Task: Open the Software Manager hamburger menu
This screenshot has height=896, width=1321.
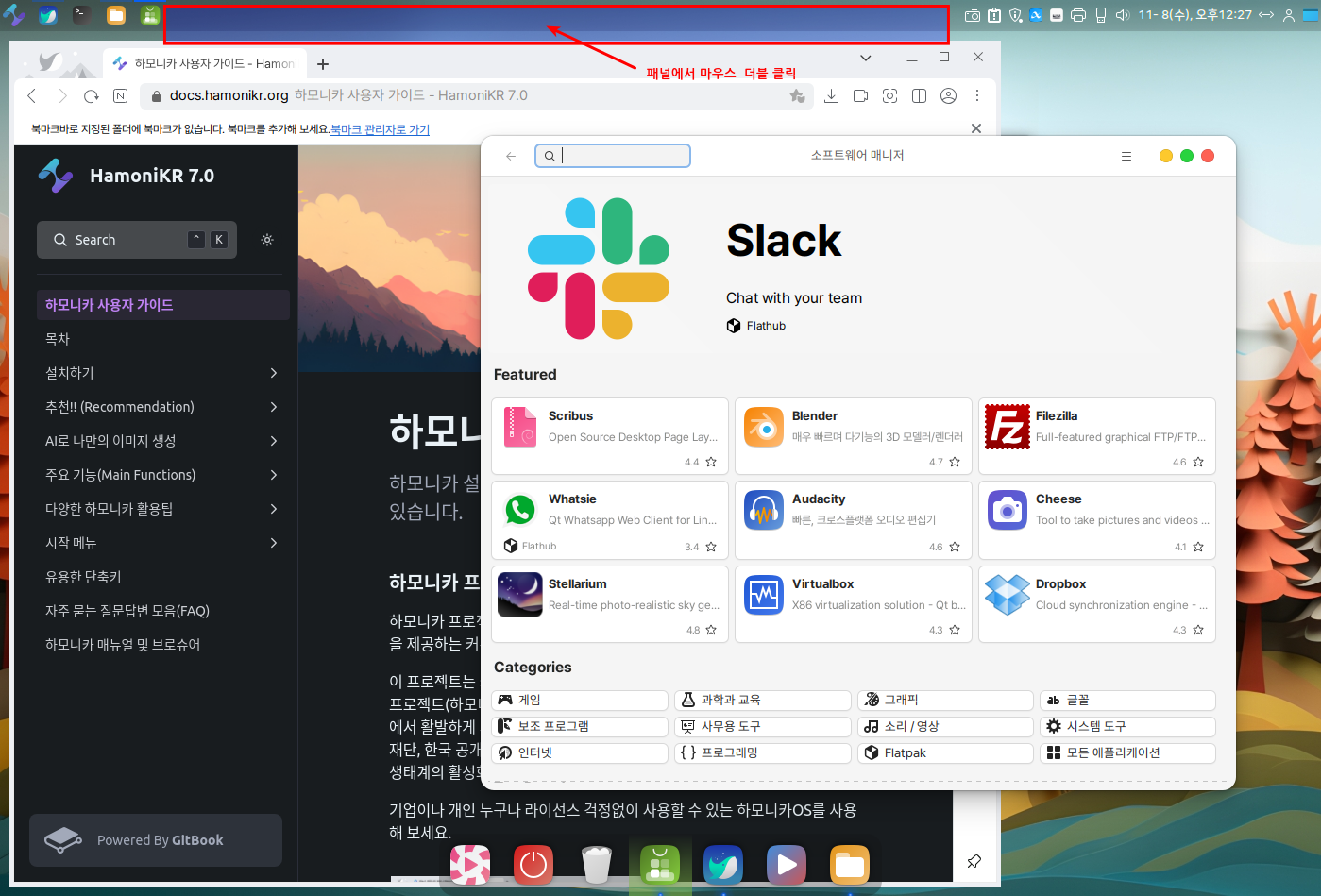Action: (1126, 156)
